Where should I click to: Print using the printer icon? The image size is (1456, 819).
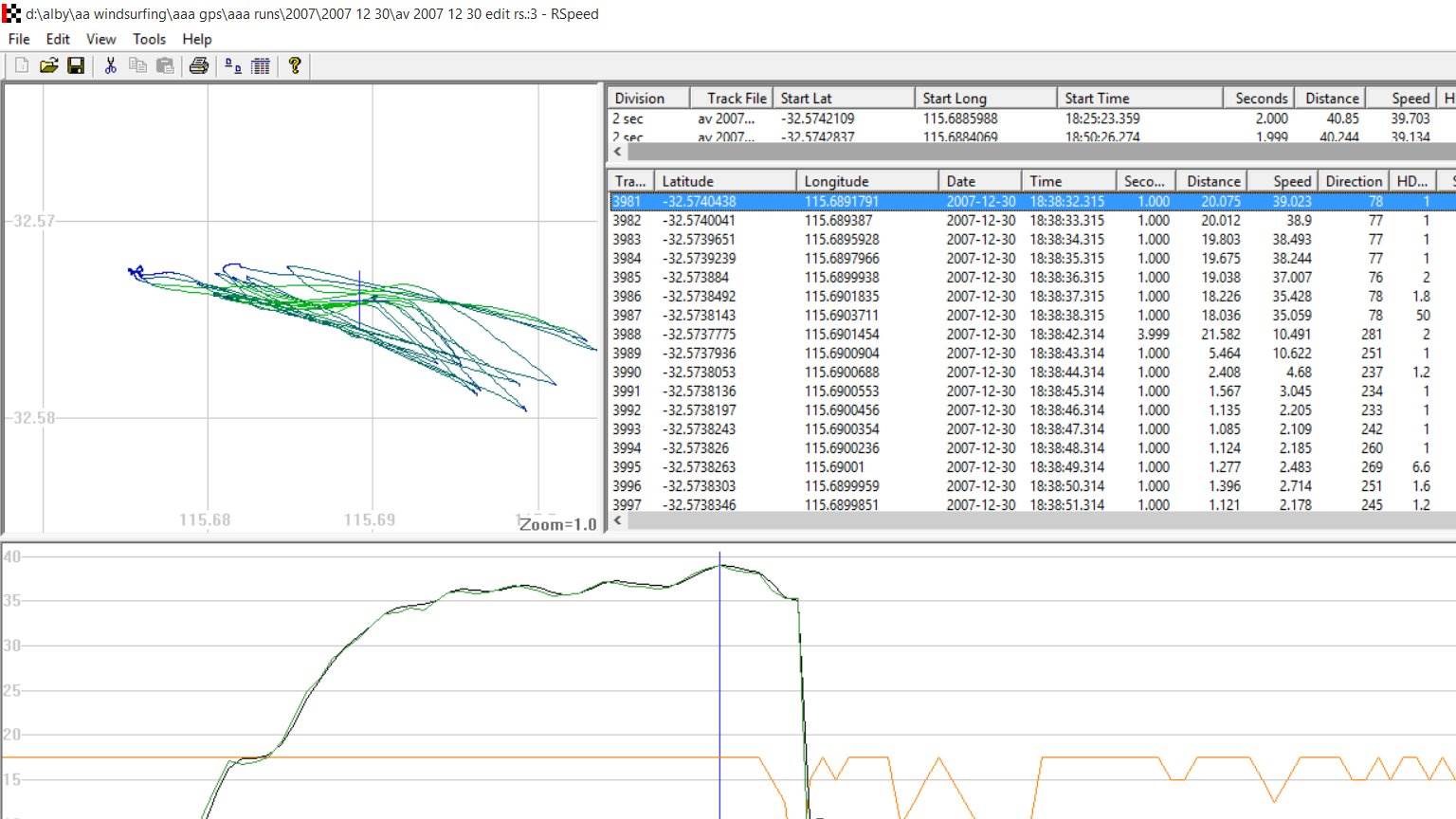(198, 65)
